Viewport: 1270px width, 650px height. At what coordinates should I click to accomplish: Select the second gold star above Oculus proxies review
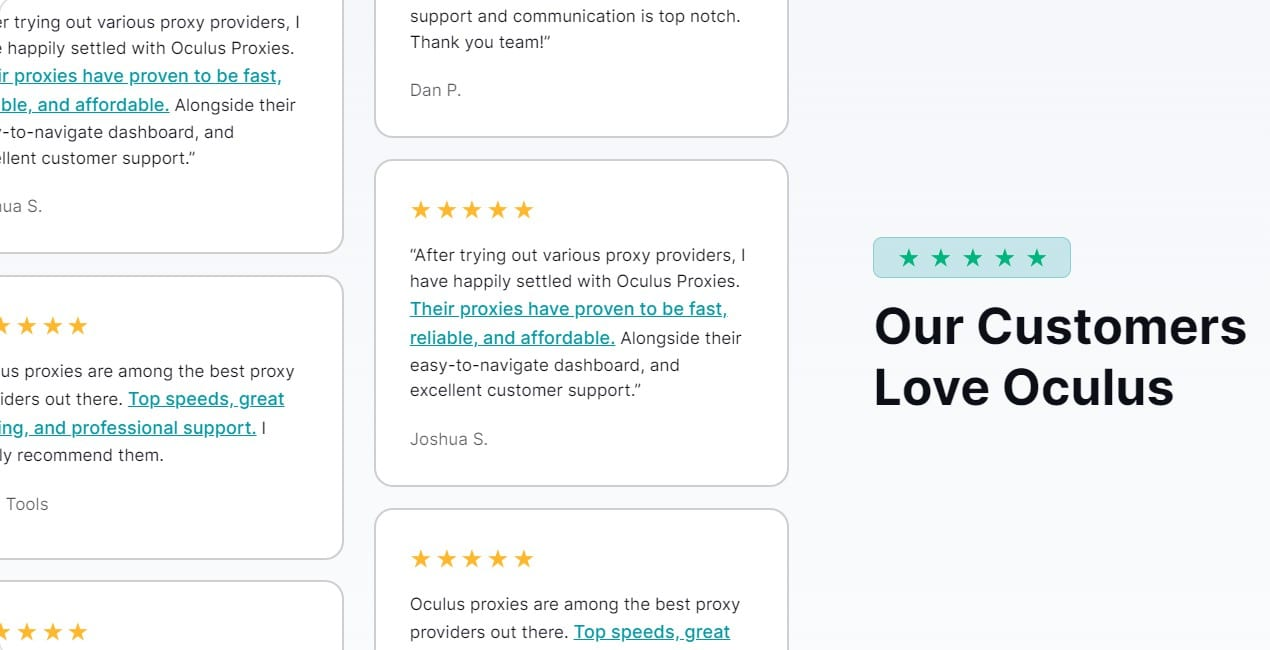coord(448,558)
